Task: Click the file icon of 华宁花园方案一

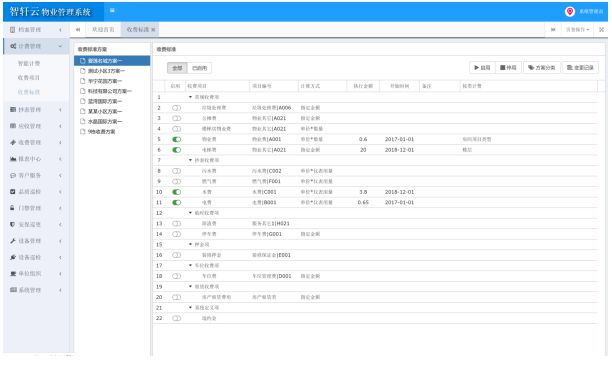Action: [82, 81]
